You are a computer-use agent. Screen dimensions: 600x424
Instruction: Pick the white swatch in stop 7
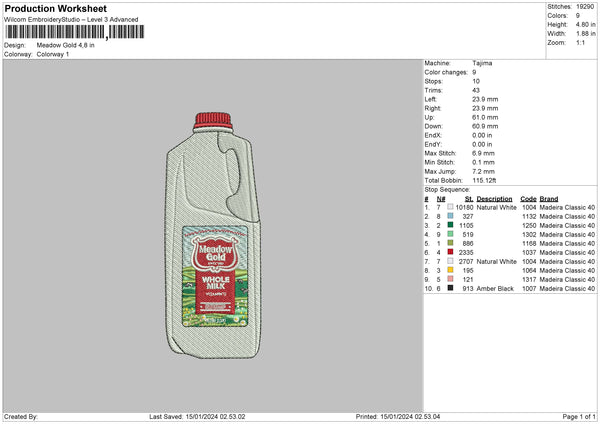[450, 261]
